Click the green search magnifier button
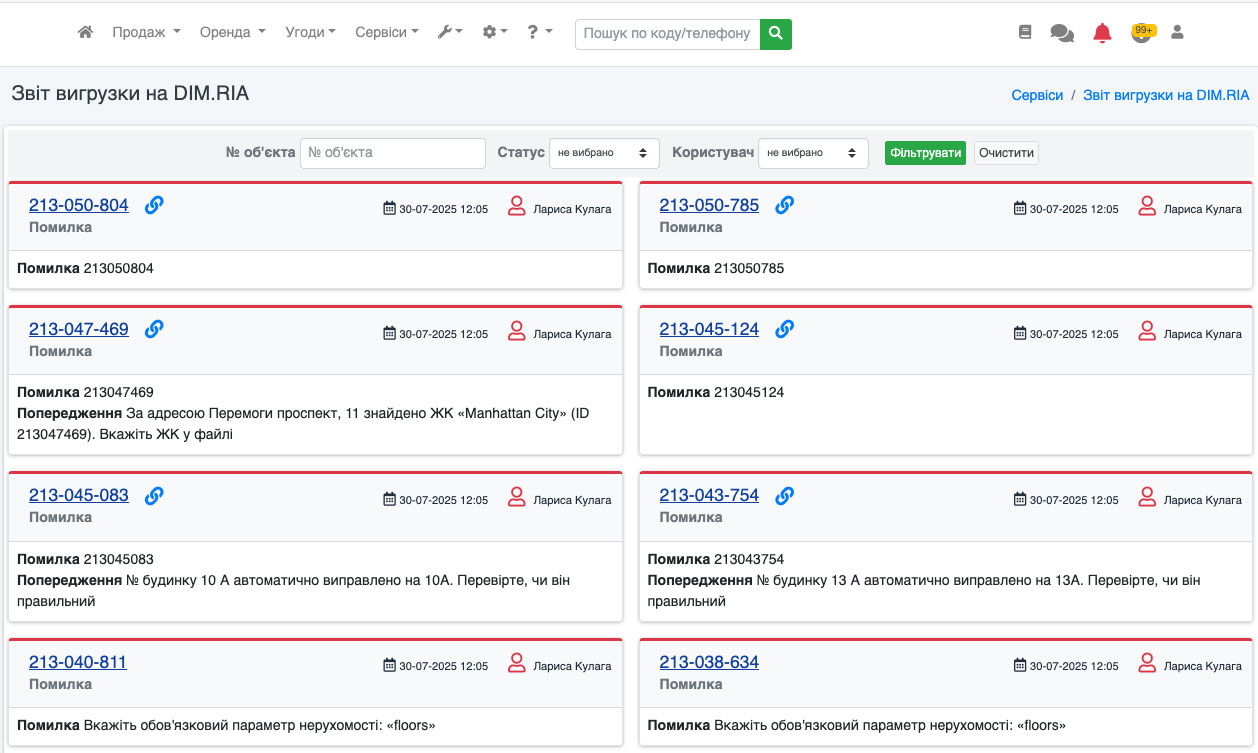This screenshot has height=753, width=1258. coord(775,33)
